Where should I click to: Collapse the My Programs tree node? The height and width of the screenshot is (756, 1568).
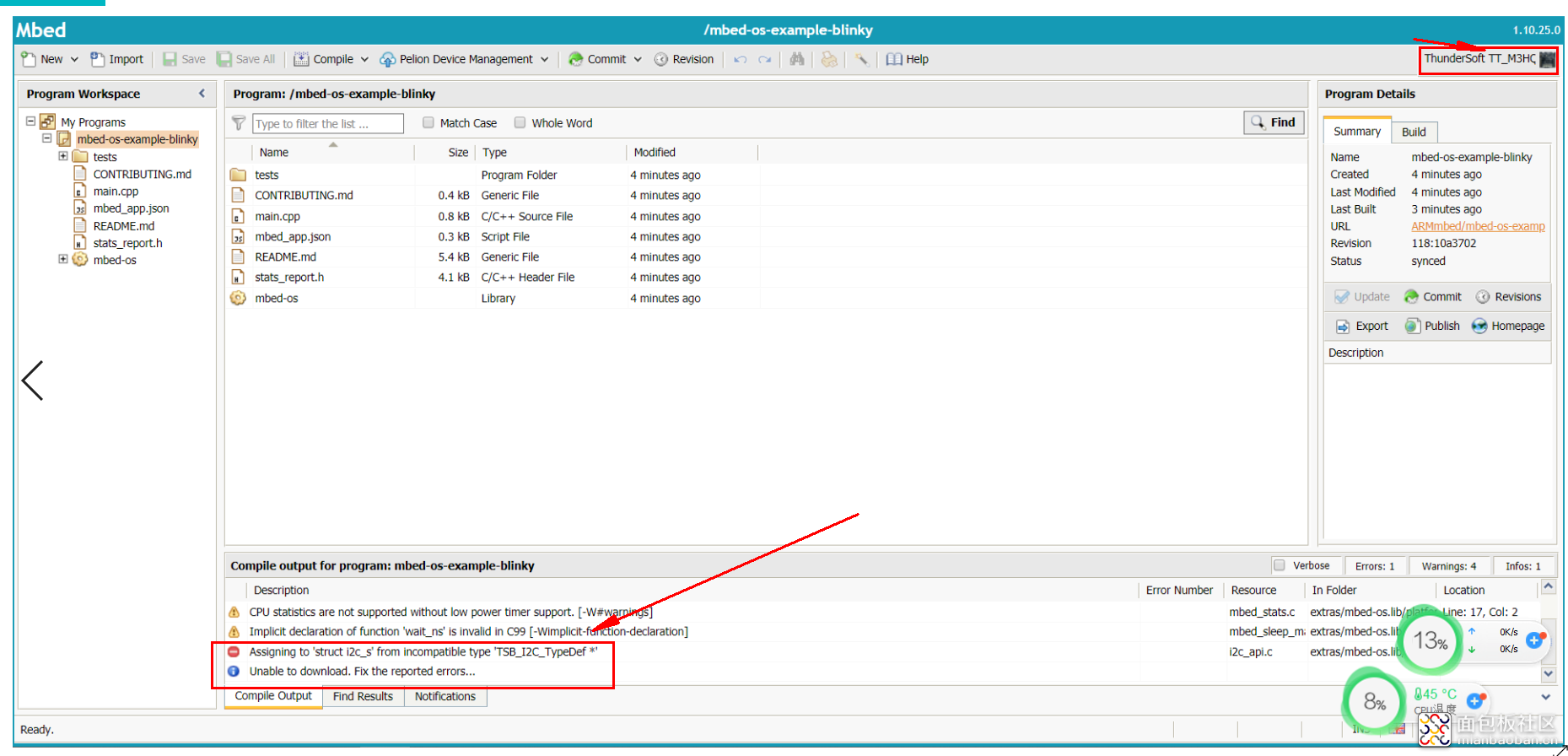click(x=30, y=121)
